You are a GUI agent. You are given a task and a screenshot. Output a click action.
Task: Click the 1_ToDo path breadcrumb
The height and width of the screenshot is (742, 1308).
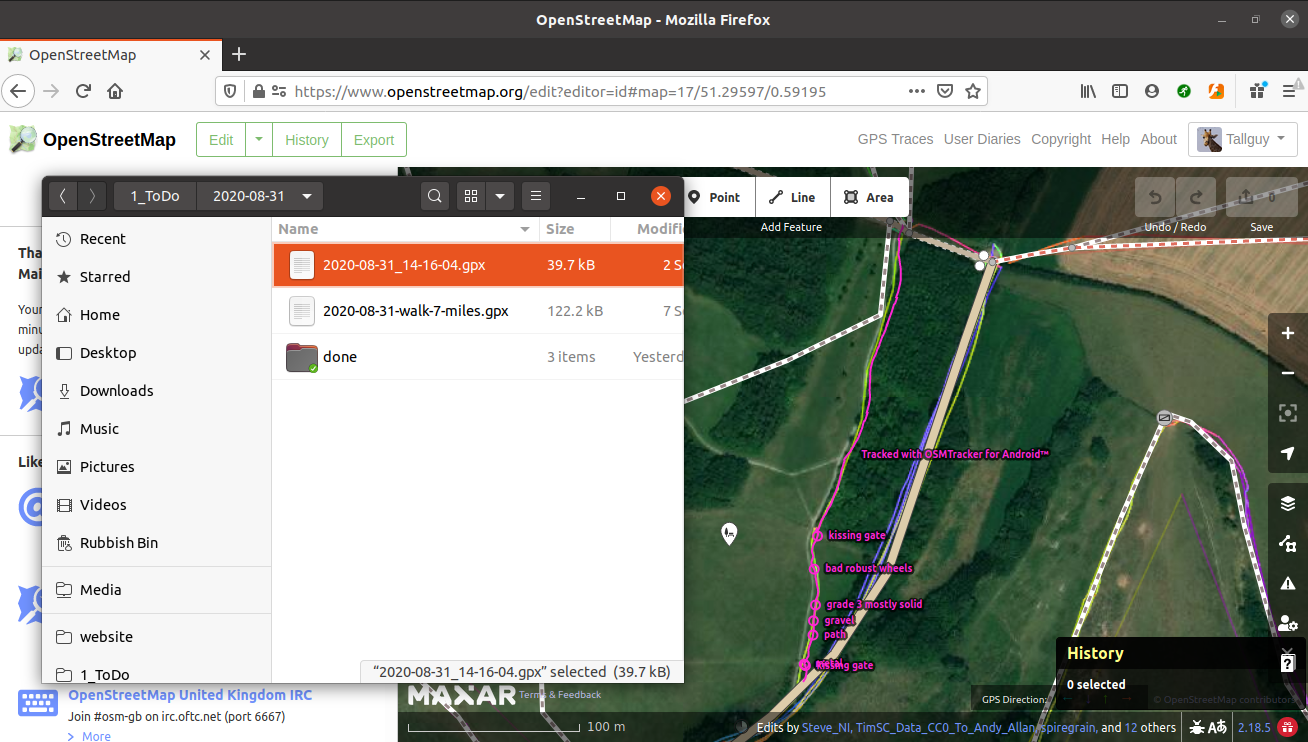(x=155, y=196)
